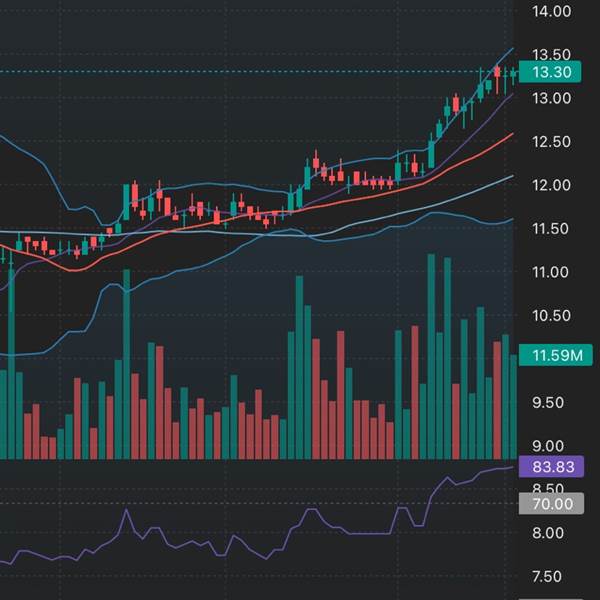
Task: Click the 8.00 price axis label
Action: click(x=548, y=533)
